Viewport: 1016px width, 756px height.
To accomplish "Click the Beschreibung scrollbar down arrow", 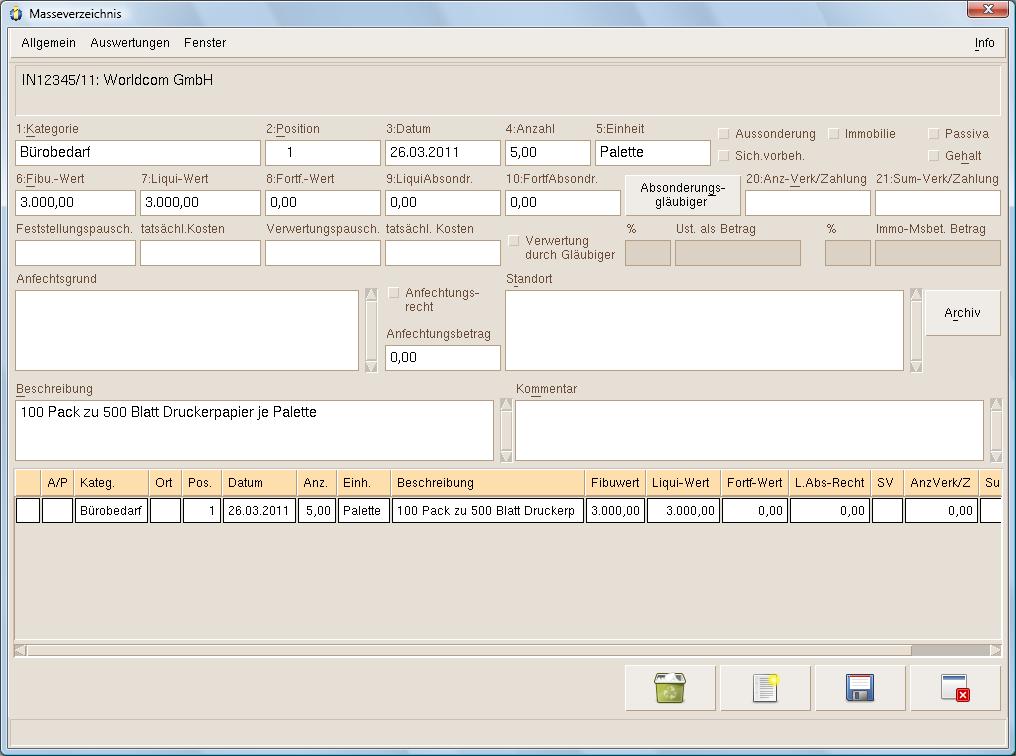I will pyautogui.click(x=506, y=456).
